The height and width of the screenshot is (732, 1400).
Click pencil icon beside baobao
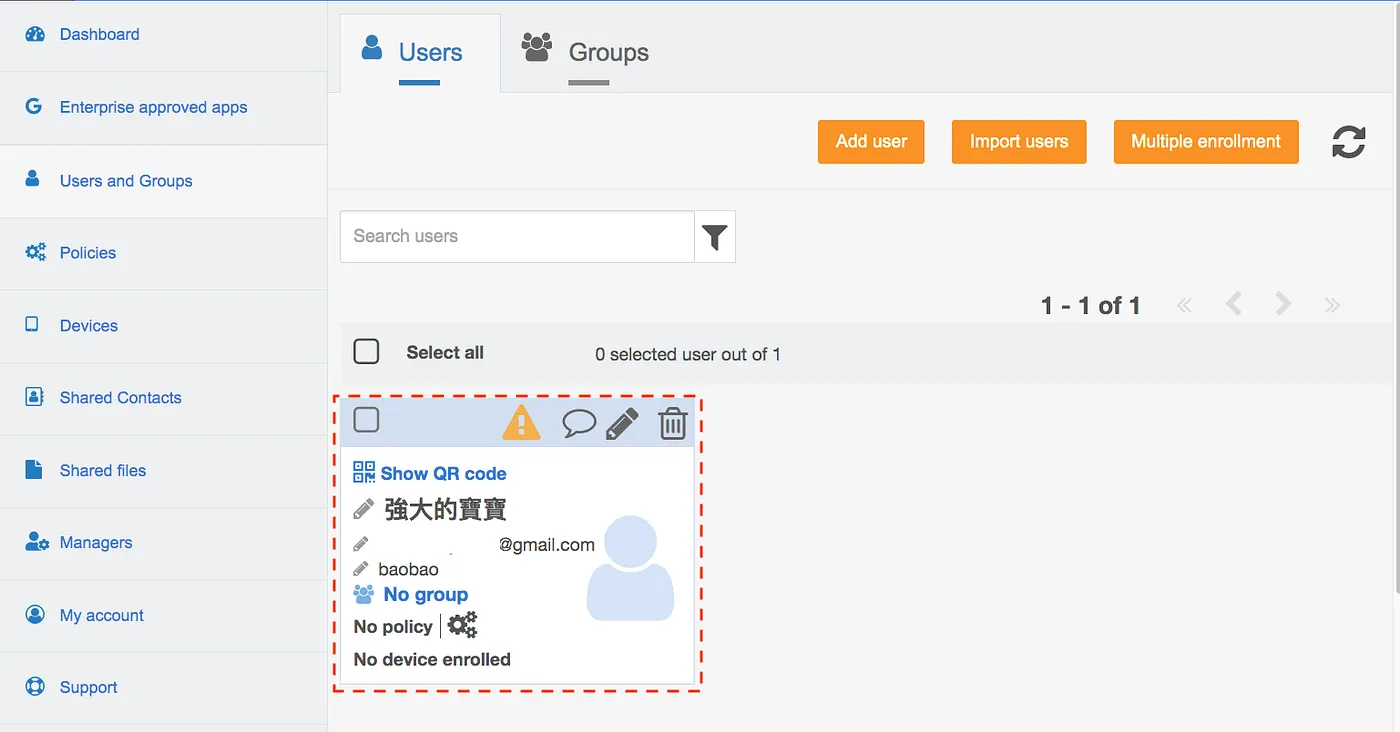[x=361, y=568]
